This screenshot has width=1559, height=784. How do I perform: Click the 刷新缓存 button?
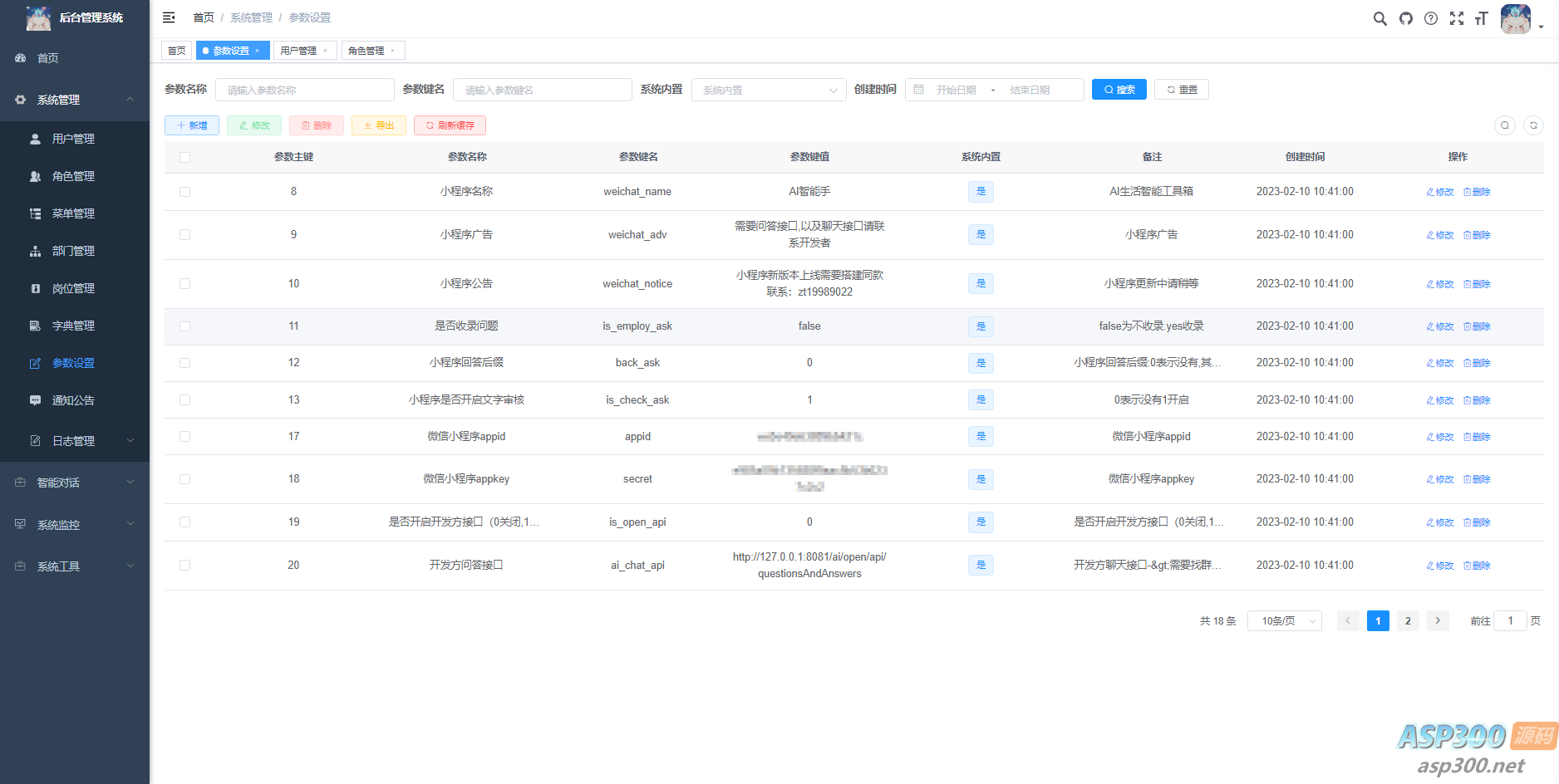pos(450,125)
